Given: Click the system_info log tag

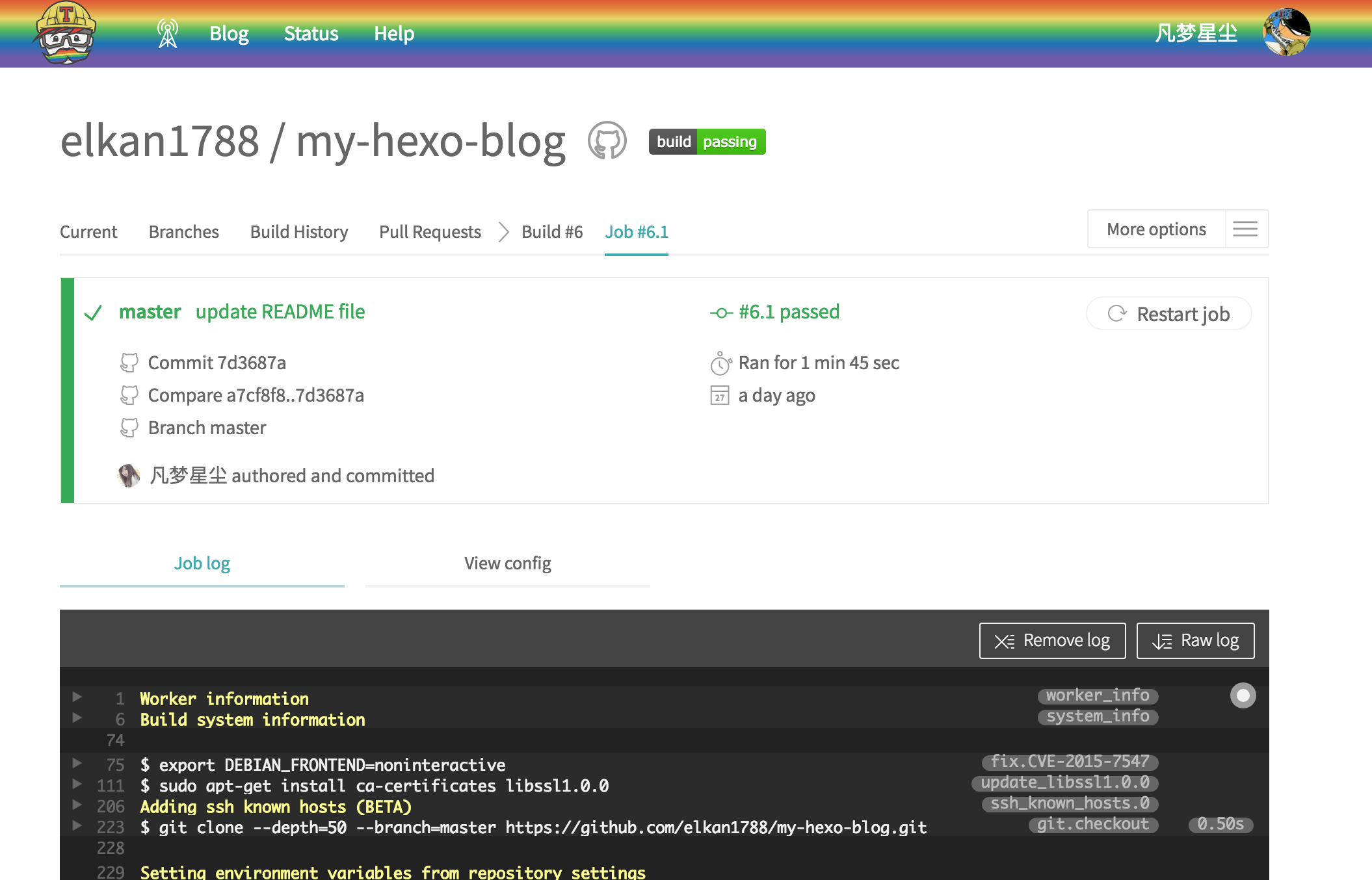Looking at the screenshot, I should click(x=1098, y=716).
